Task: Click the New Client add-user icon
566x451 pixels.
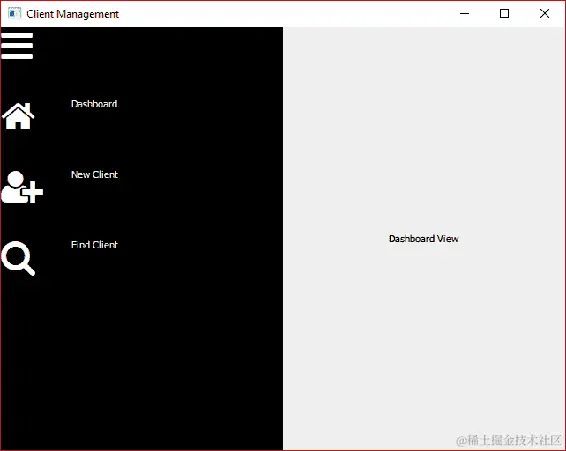Action: (22, 187)
